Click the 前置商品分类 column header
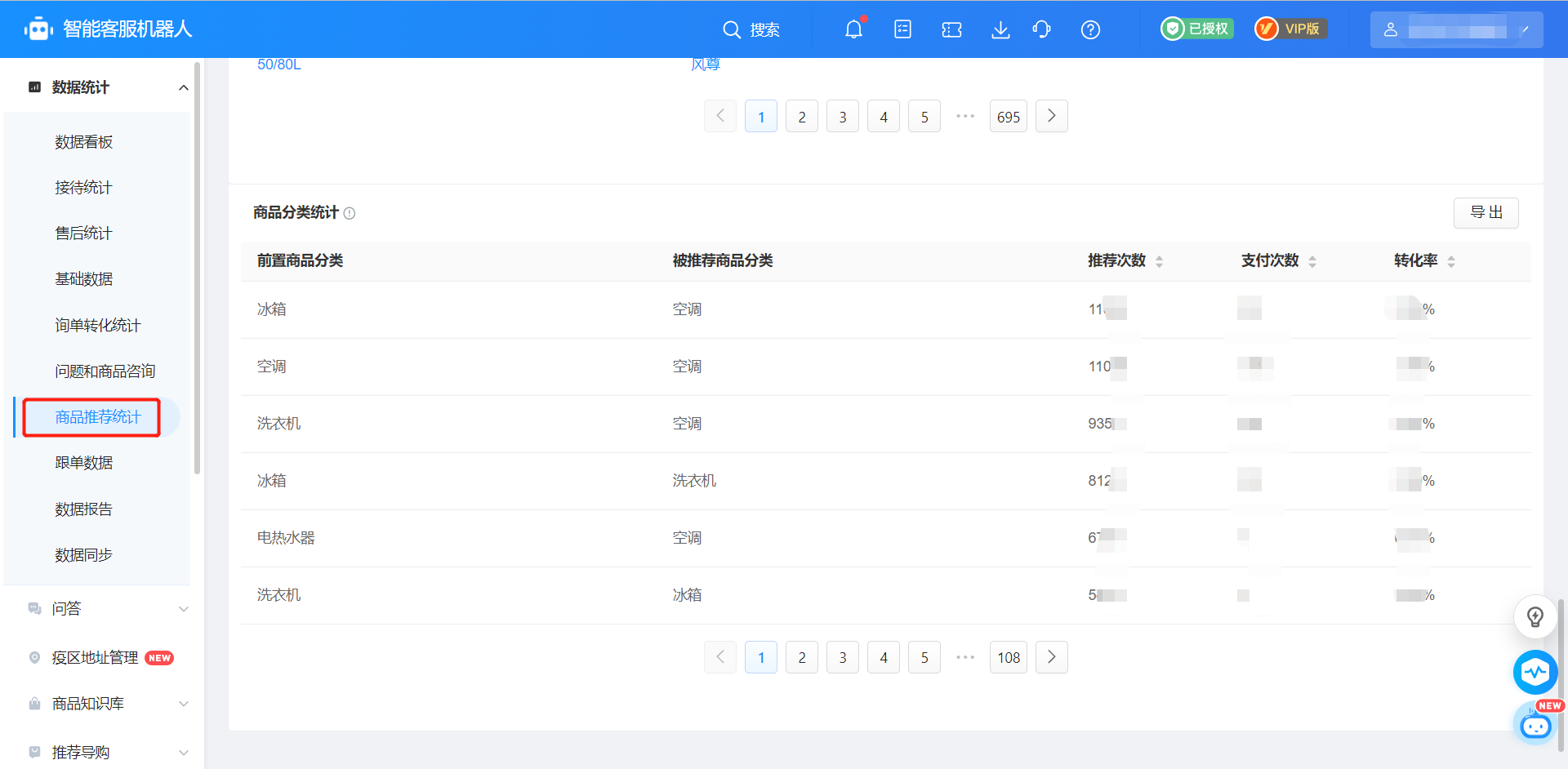This screenshot has height=769, width=1568. [300, 260]
